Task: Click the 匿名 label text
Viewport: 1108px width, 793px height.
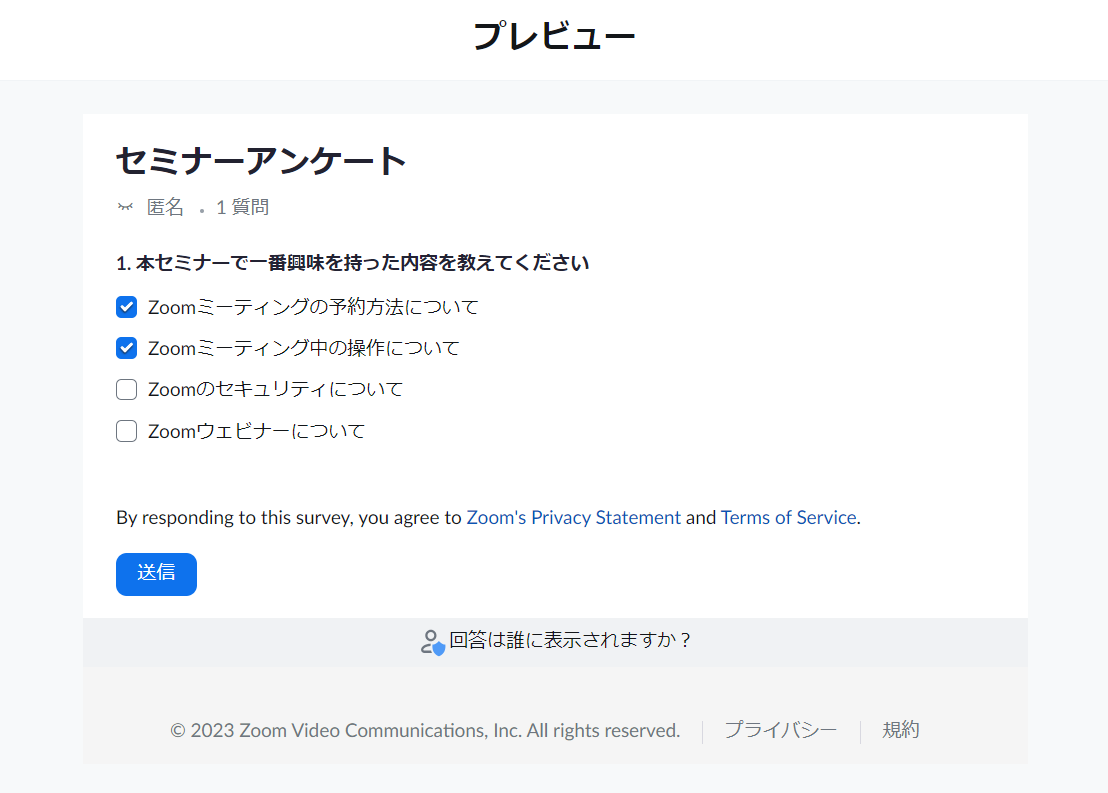Action: click(x=165, y=207)
